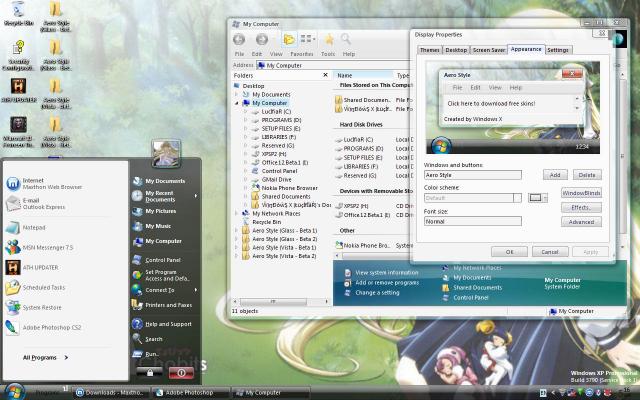Click the Search magnifier toolbar icon
The height and width of the screenshot is (400, 640).
pyautogui.click(x=346, y=39)
